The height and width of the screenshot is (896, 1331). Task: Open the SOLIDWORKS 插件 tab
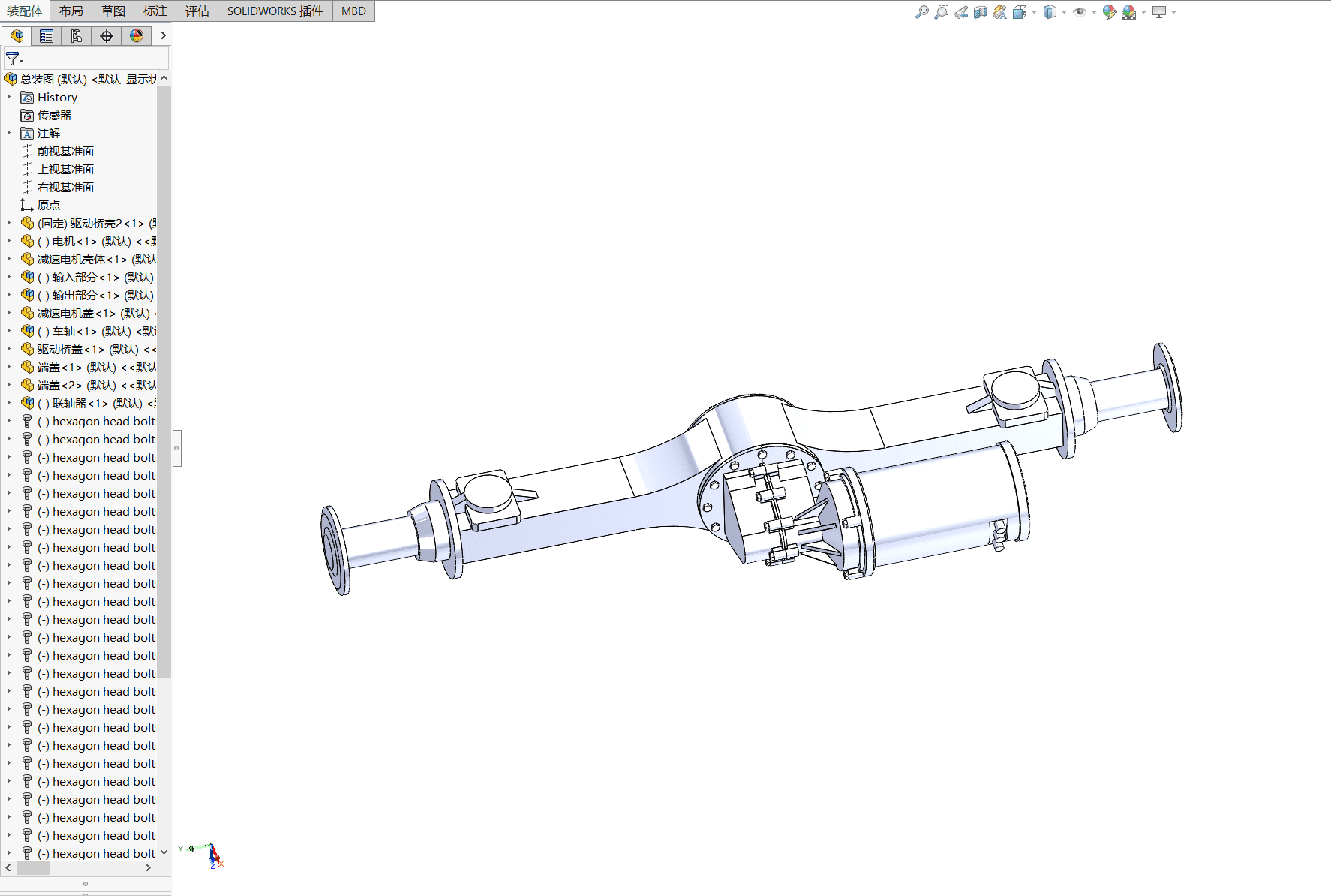pyautogui.click(x=275, y=11)
